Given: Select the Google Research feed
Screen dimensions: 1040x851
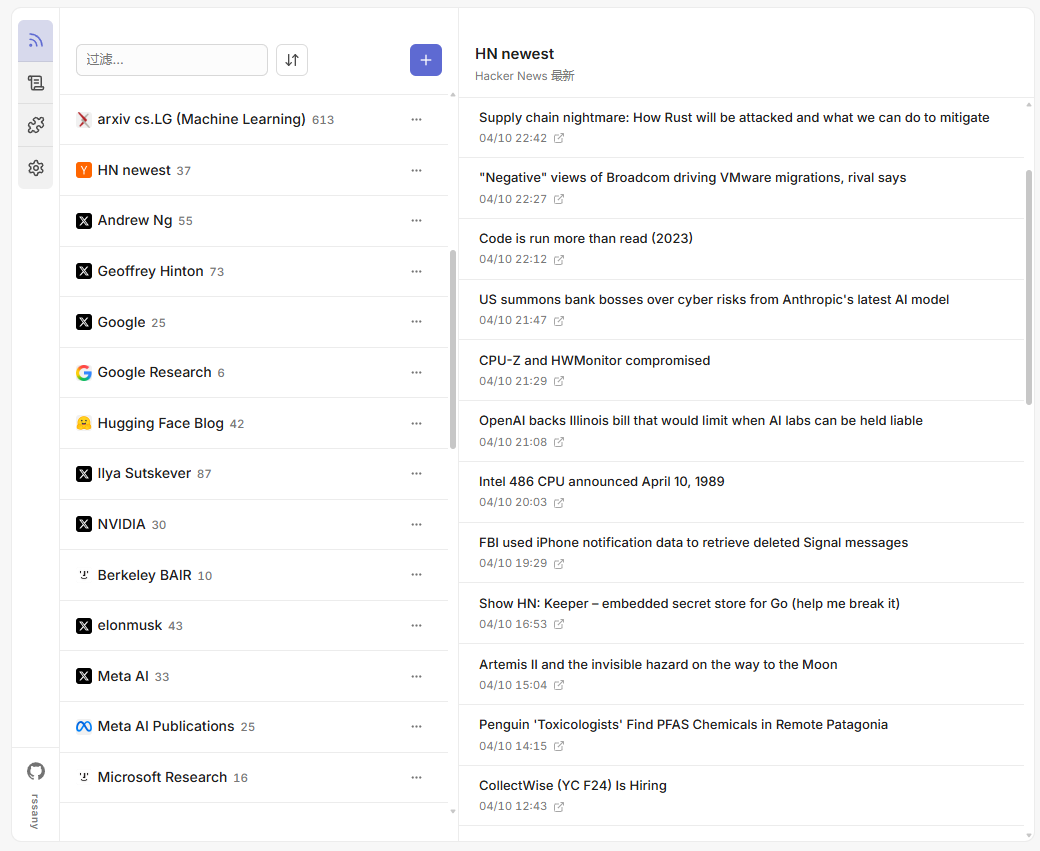Looking at the screenshot, I should [x=254, y=373].
